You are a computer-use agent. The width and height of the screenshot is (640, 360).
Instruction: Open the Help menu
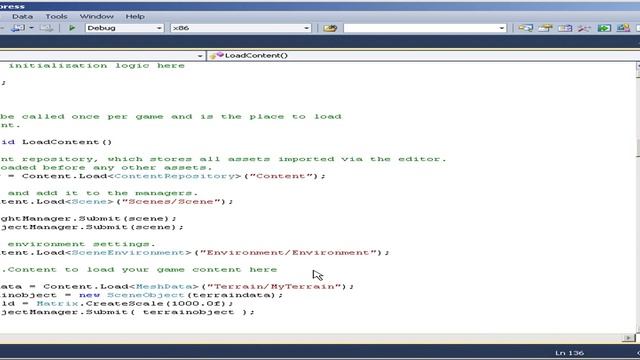135,16
